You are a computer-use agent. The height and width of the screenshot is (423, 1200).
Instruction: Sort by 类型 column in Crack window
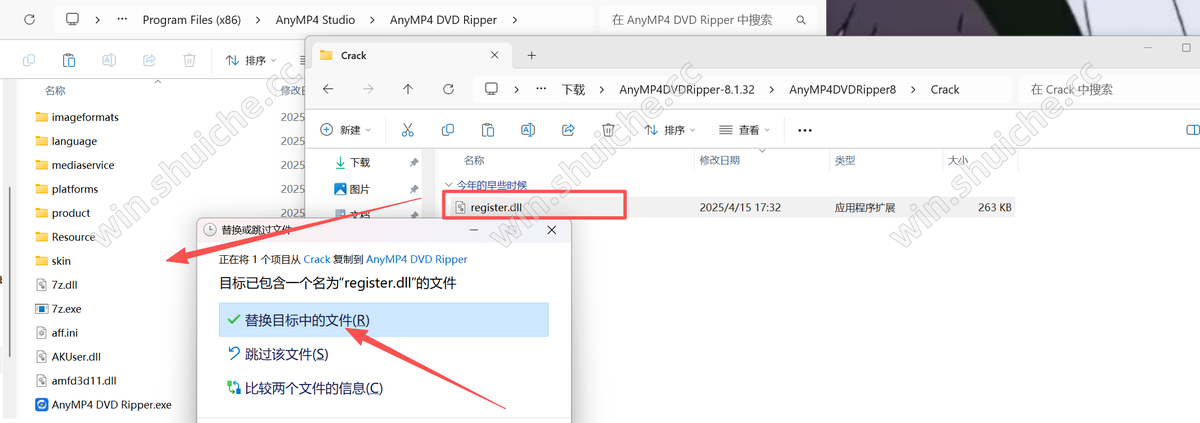click(845, 160)
